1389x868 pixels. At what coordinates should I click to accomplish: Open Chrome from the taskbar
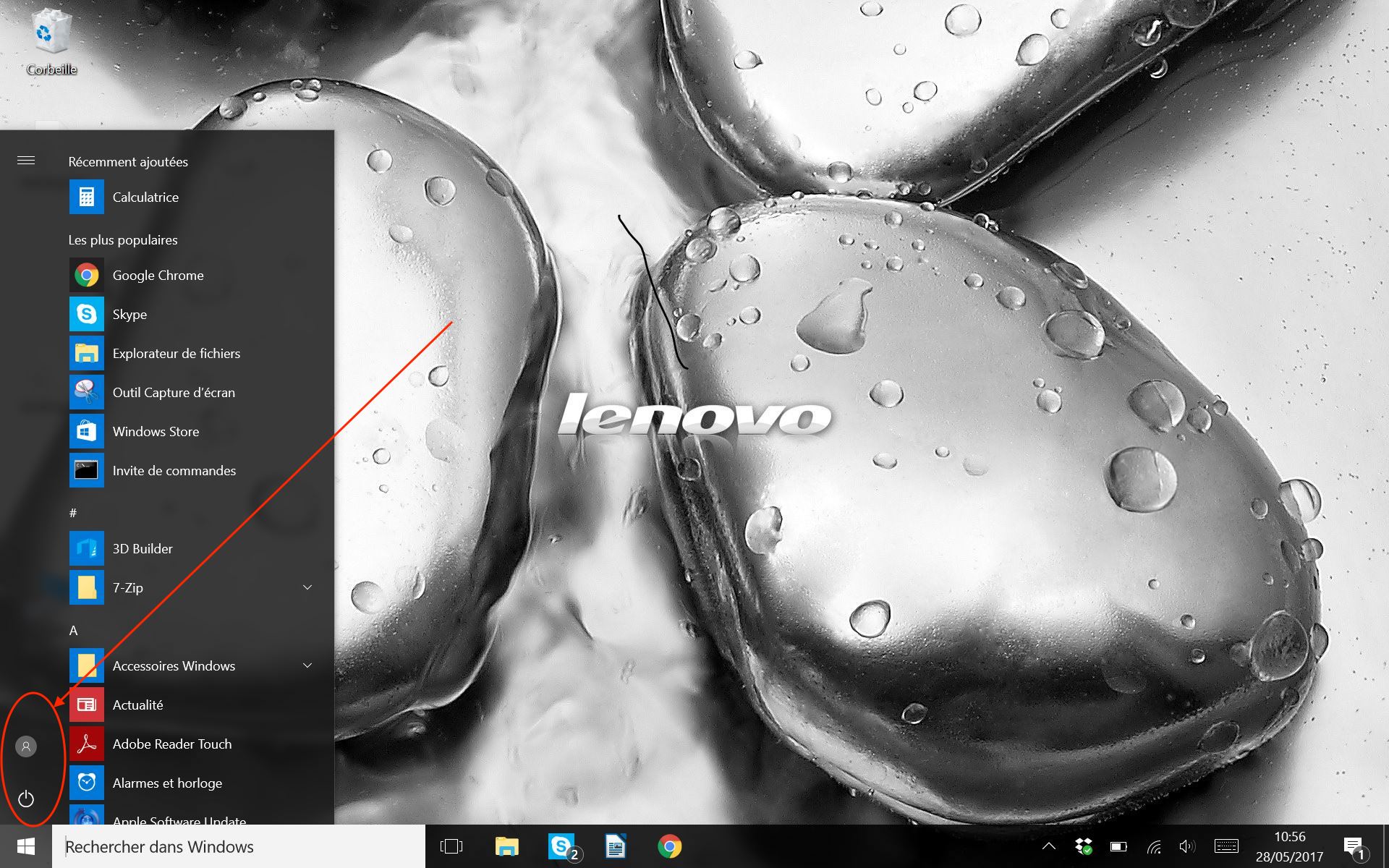coord(670,846)
